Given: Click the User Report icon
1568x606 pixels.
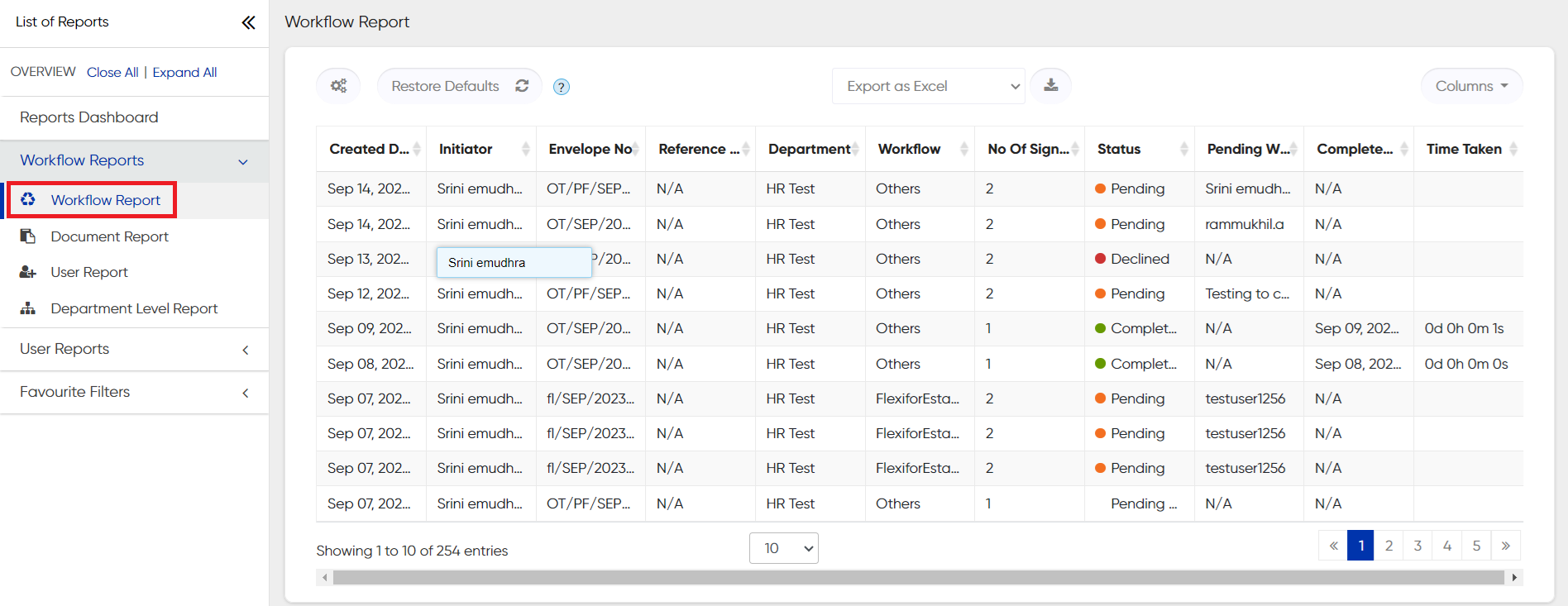Looking at the screenshot, I should [x=28, y=272].
